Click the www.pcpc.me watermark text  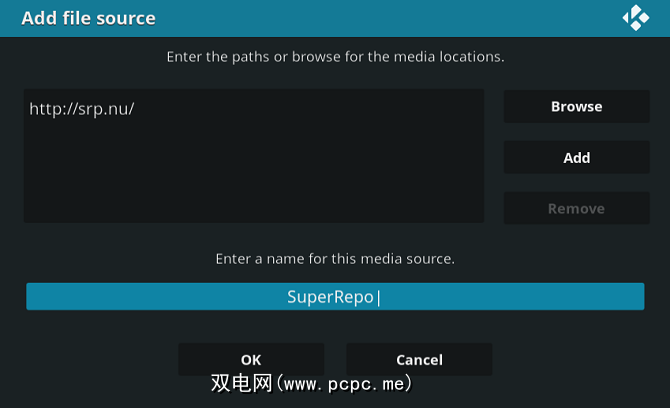(x=345, y=383)
